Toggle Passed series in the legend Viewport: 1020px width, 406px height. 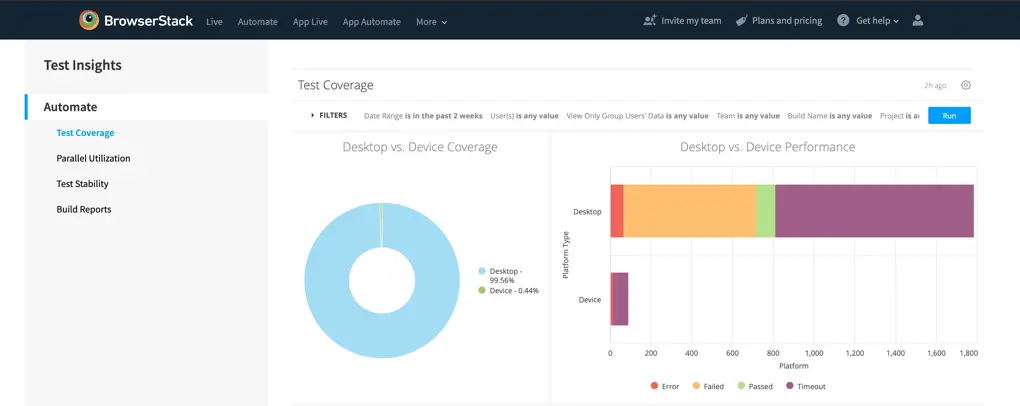(741, 386)
